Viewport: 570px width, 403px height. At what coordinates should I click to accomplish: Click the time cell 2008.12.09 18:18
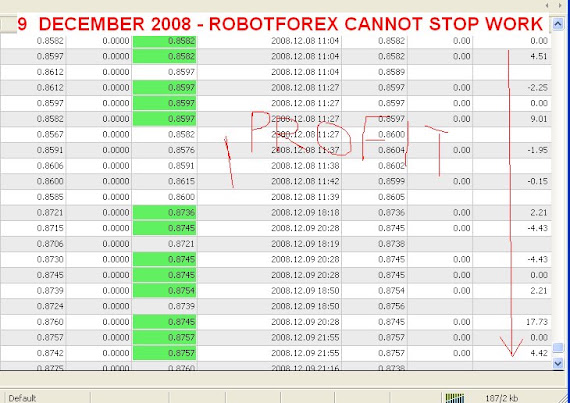click(305, 213)
